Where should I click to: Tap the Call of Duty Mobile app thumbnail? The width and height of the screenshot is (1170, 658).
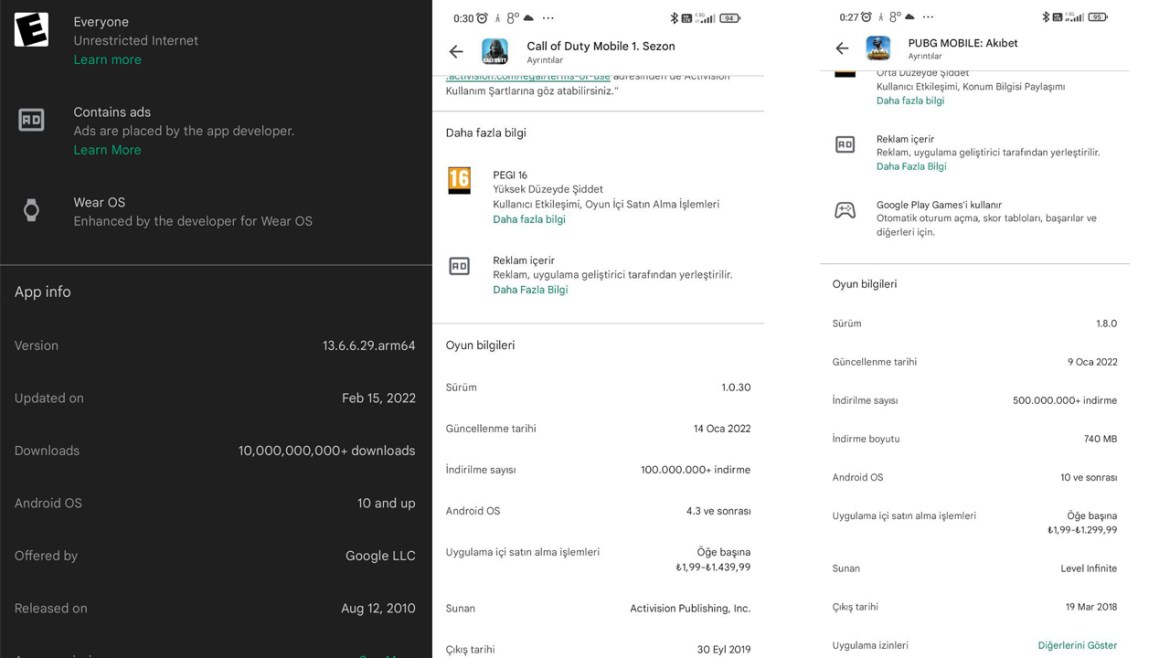pos(495,51)
